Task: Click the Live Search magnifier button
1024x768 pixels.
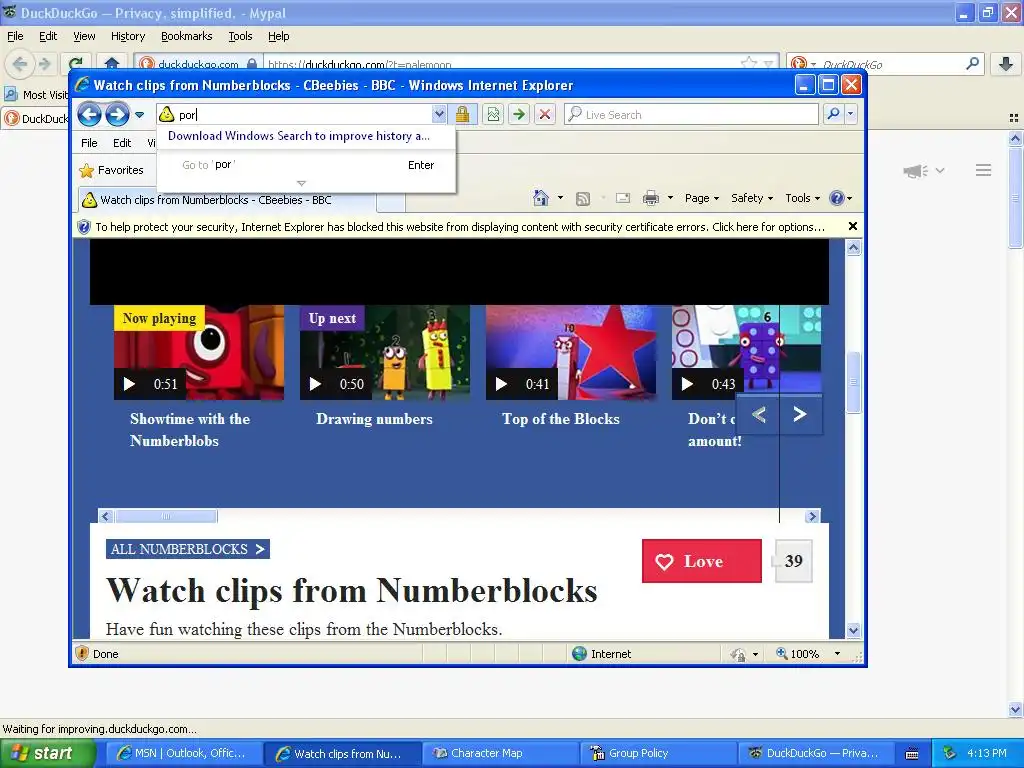Action: [833, 114]
